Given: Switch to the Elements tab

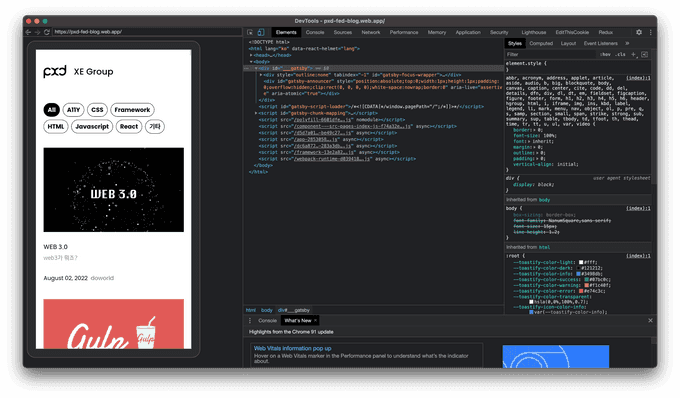Looking at the screenshot, I should 286,33.
